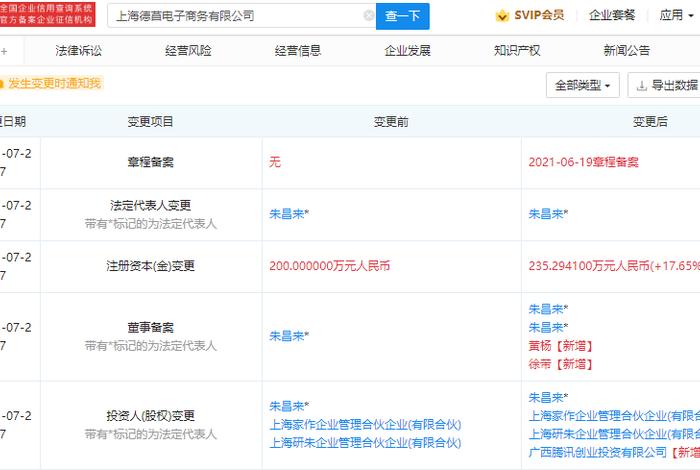Open 企业套餐 link
This screenshot has height=470, width=700.
click(x=612, y=15)
